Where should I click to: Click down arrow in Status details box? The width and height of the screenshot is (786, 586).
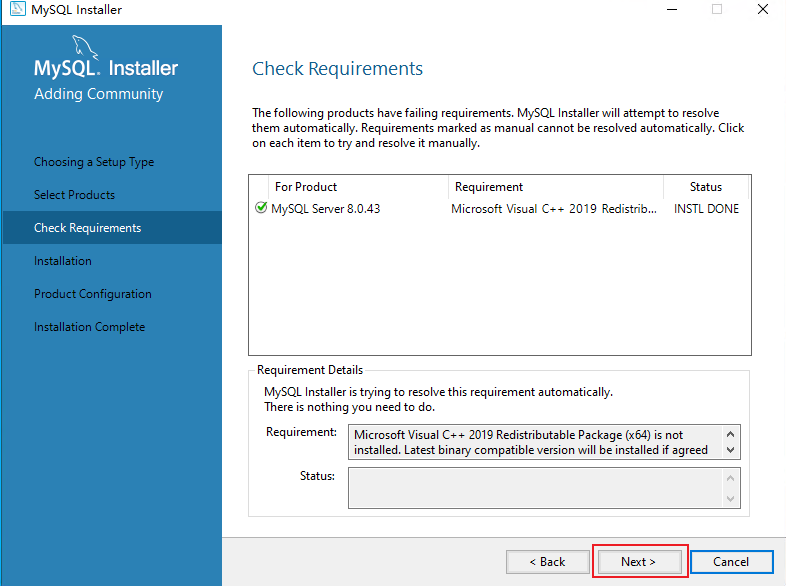(x=731, y=499)
